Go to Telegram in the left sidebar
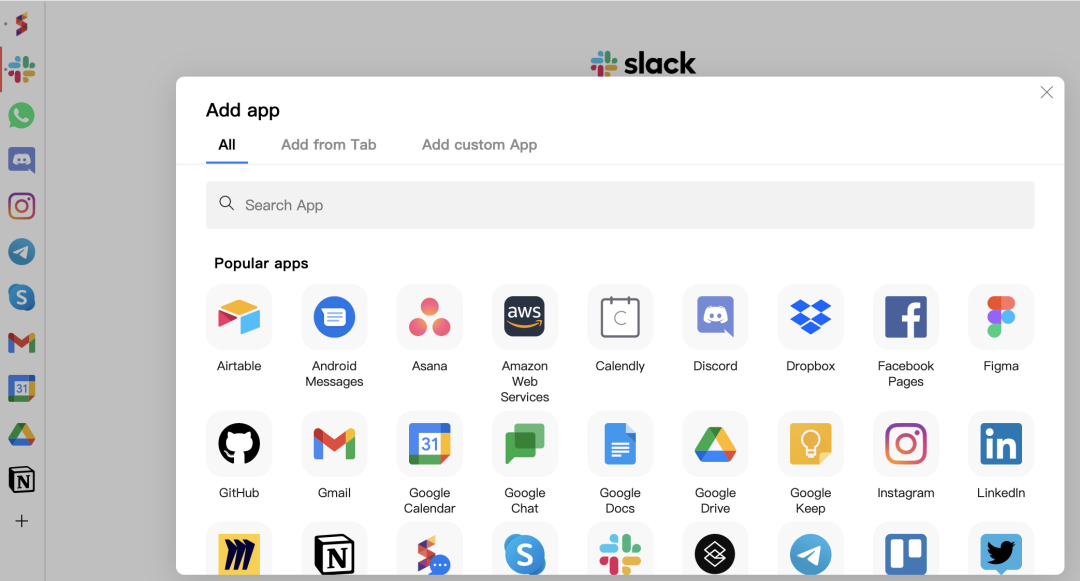The width and height of the screenshot is (1080, 581). (21, 252)
